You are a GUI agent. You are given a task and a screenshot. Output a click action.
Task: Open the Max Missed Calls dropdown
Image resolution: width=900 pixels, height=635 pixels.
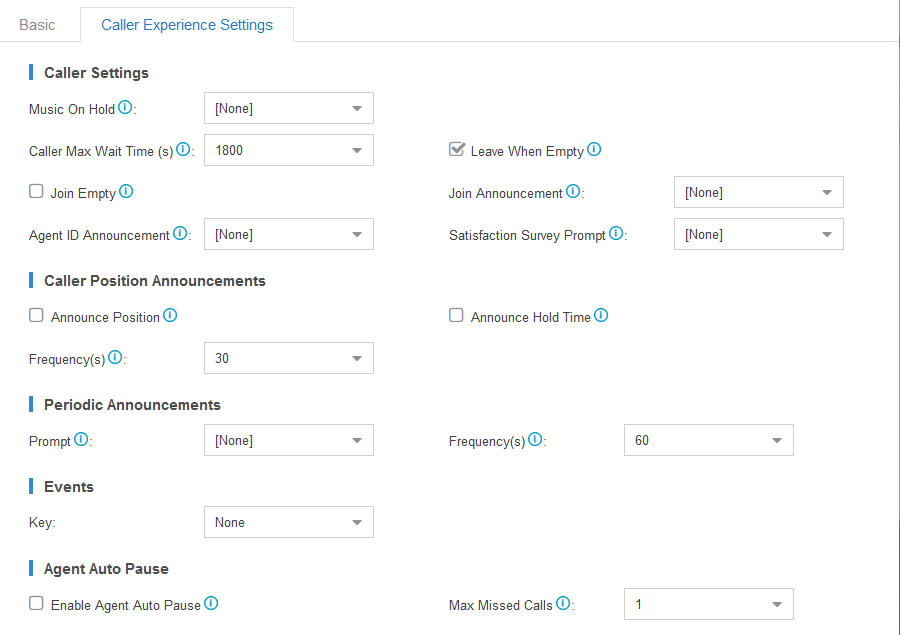[708, 604]
